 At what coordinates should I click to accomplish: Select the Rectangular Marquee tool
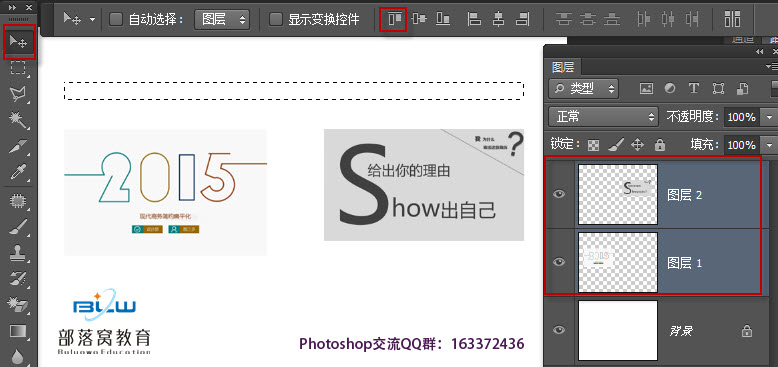pyautogui.click(x=18, y=68)
